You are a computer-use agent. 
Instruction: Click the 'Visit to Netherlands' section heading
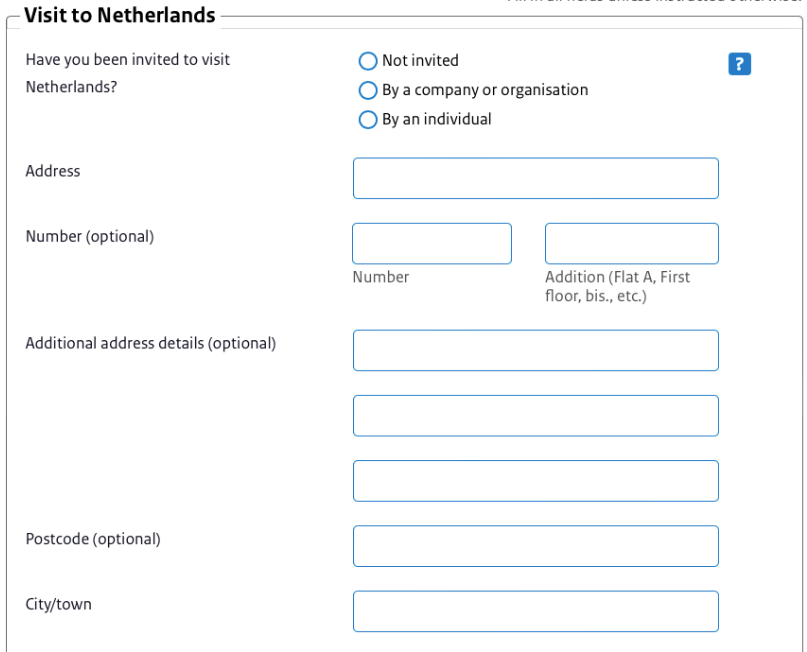pyautogui.click(x=121, y=15)
